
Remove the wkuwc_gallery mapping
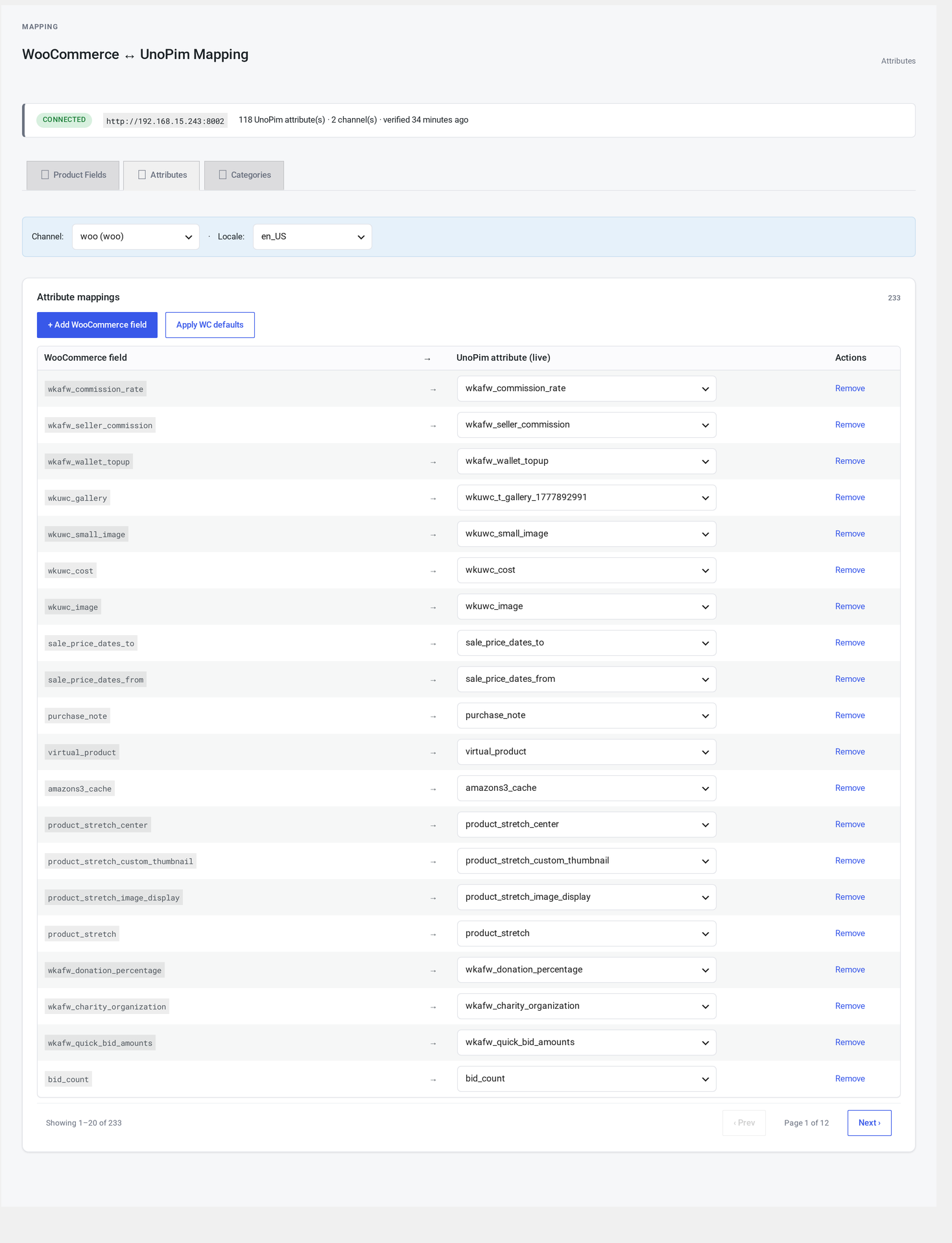tap(850, 498)
